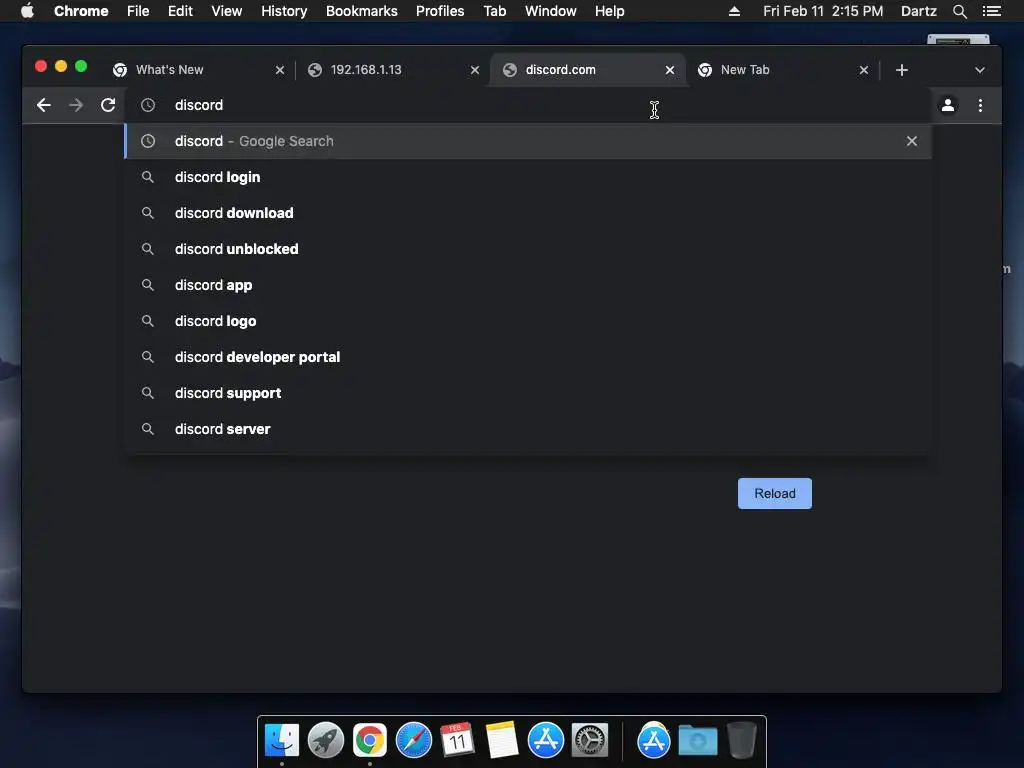
Task: Close the New Tab tab
Action: (x=863, y=70)
